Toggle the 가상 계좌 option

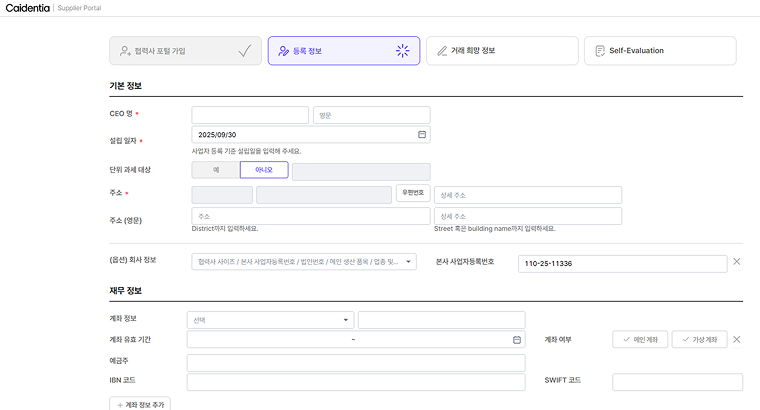[x=699, y=340]
